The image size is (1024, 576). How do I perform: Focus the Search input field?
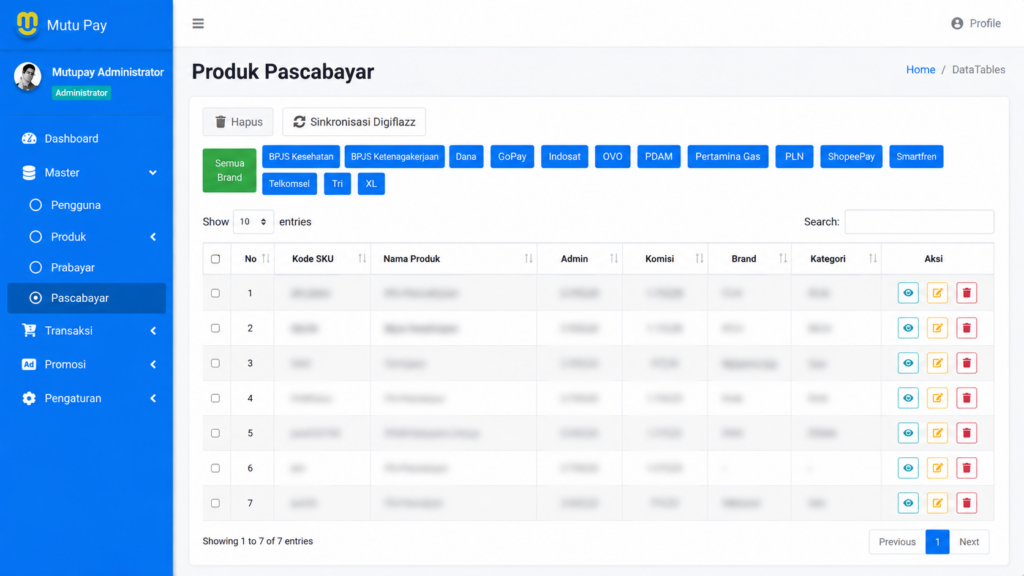919,222
